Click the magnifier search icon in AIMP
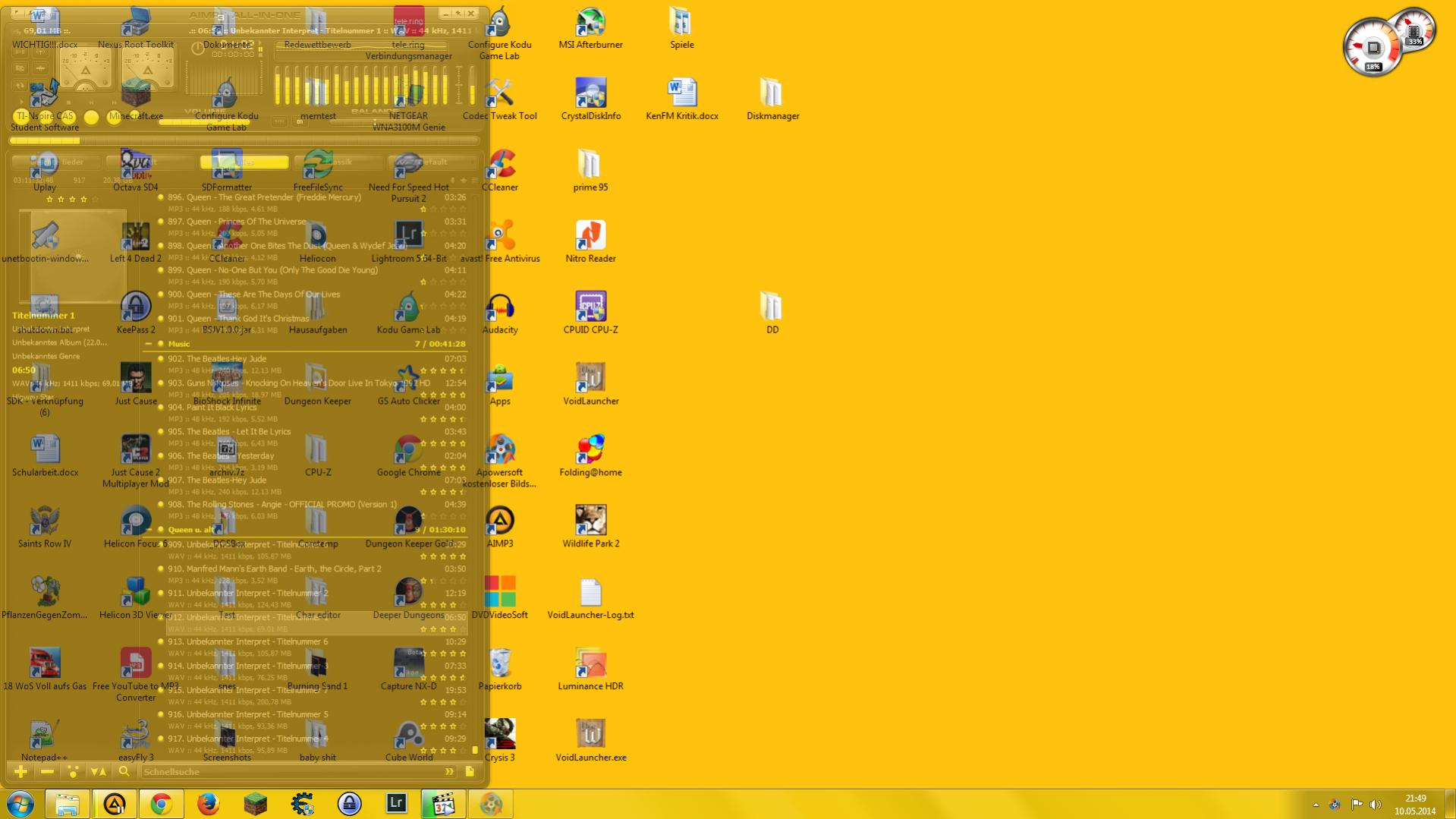The image size is (1456, 819). point(124,772)
